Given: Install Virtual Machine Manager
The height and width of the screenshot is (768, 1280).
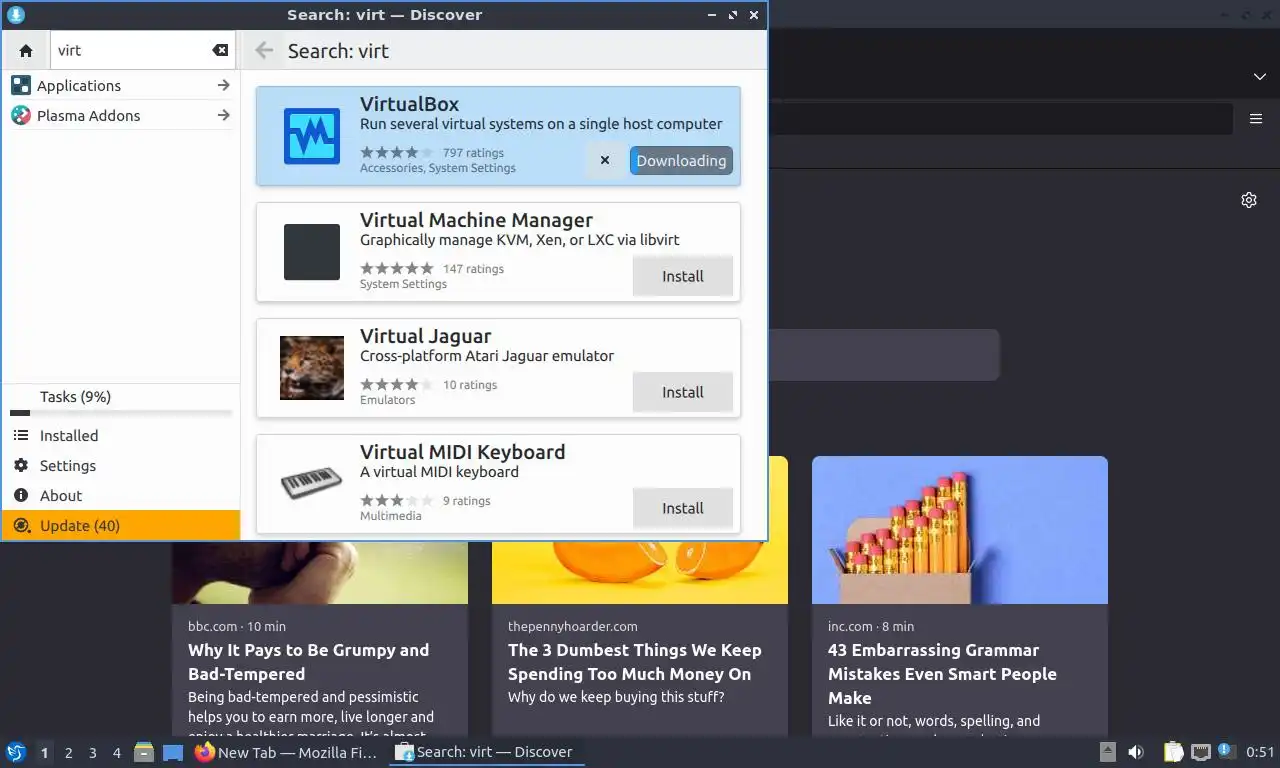Looking at the screenshot, I should (x=683, y=276).
